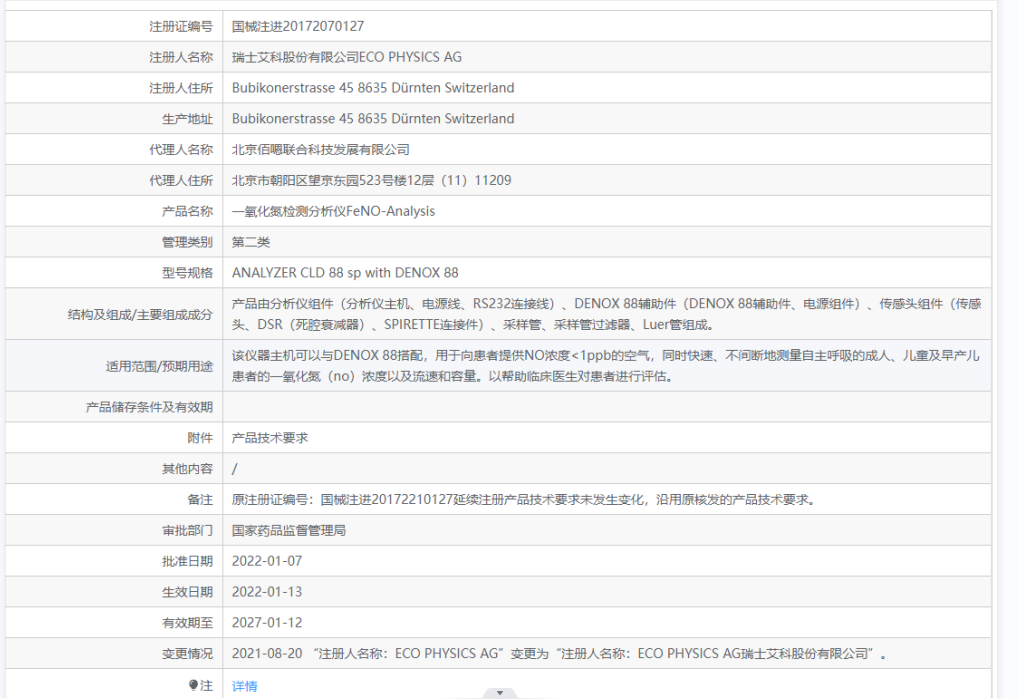The image size is (1019, 699).
Task: Click the 变更情况 2021-08-20 change record
Action: coord(559,654)
